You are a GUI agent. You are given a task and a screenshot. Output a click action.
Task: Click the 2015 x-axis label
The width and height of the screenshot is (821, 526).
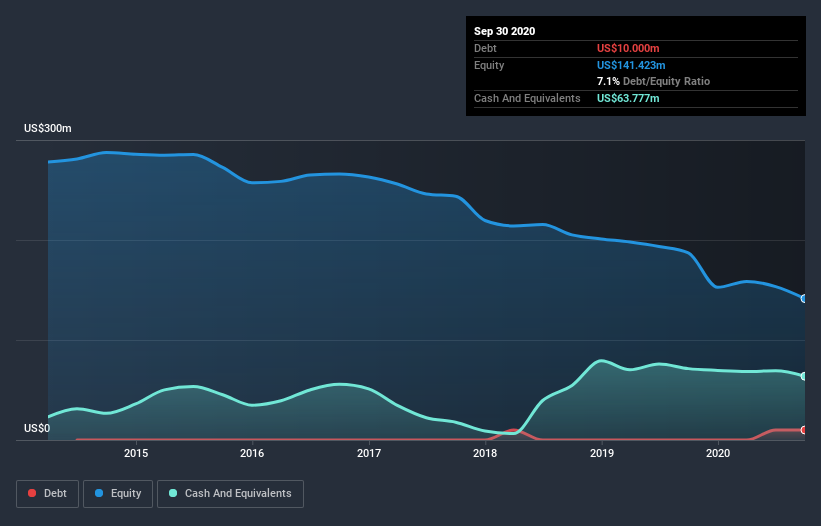[x=136, y=453]
